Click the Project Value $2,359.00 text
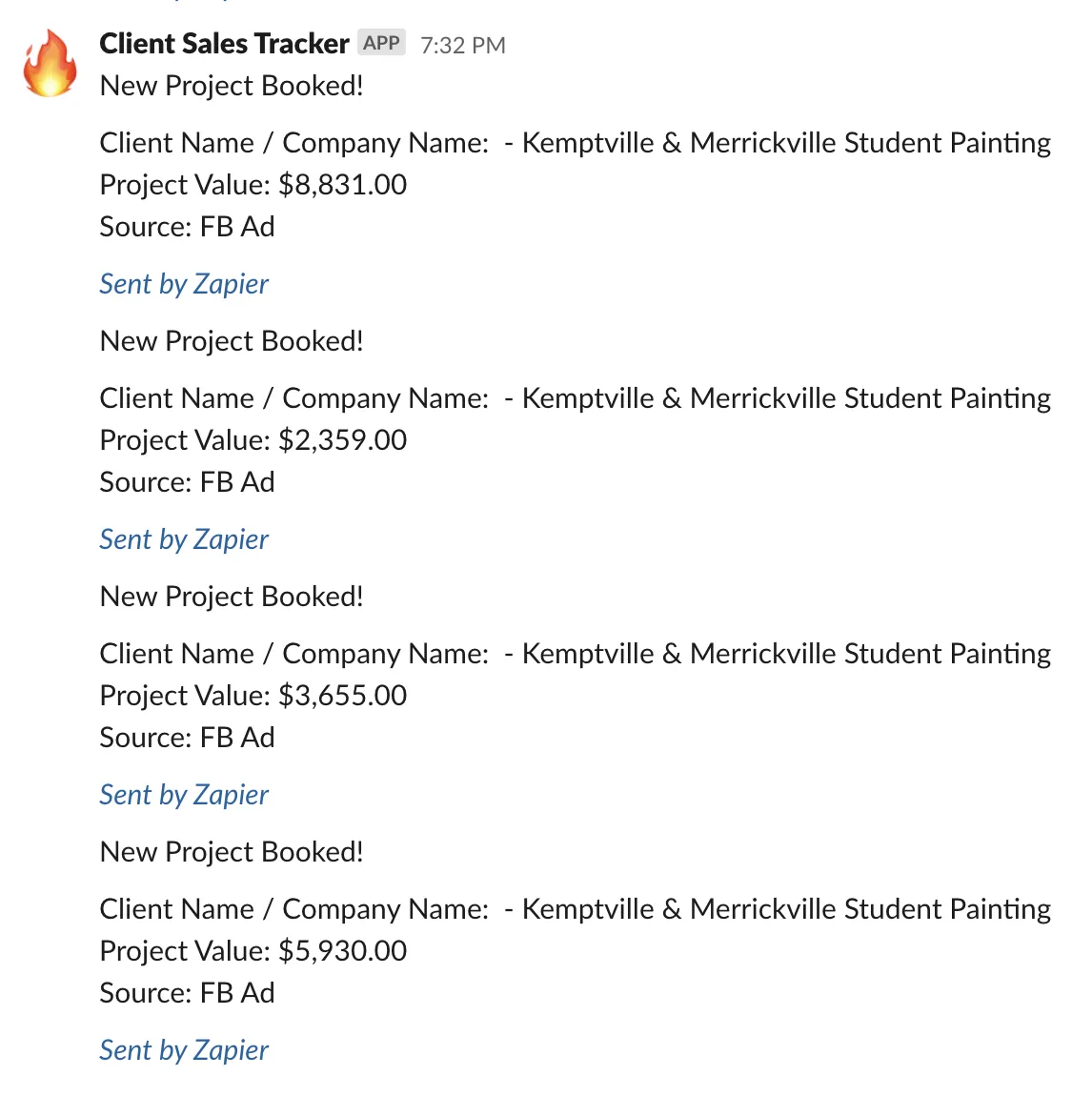 tap(253, 440)
